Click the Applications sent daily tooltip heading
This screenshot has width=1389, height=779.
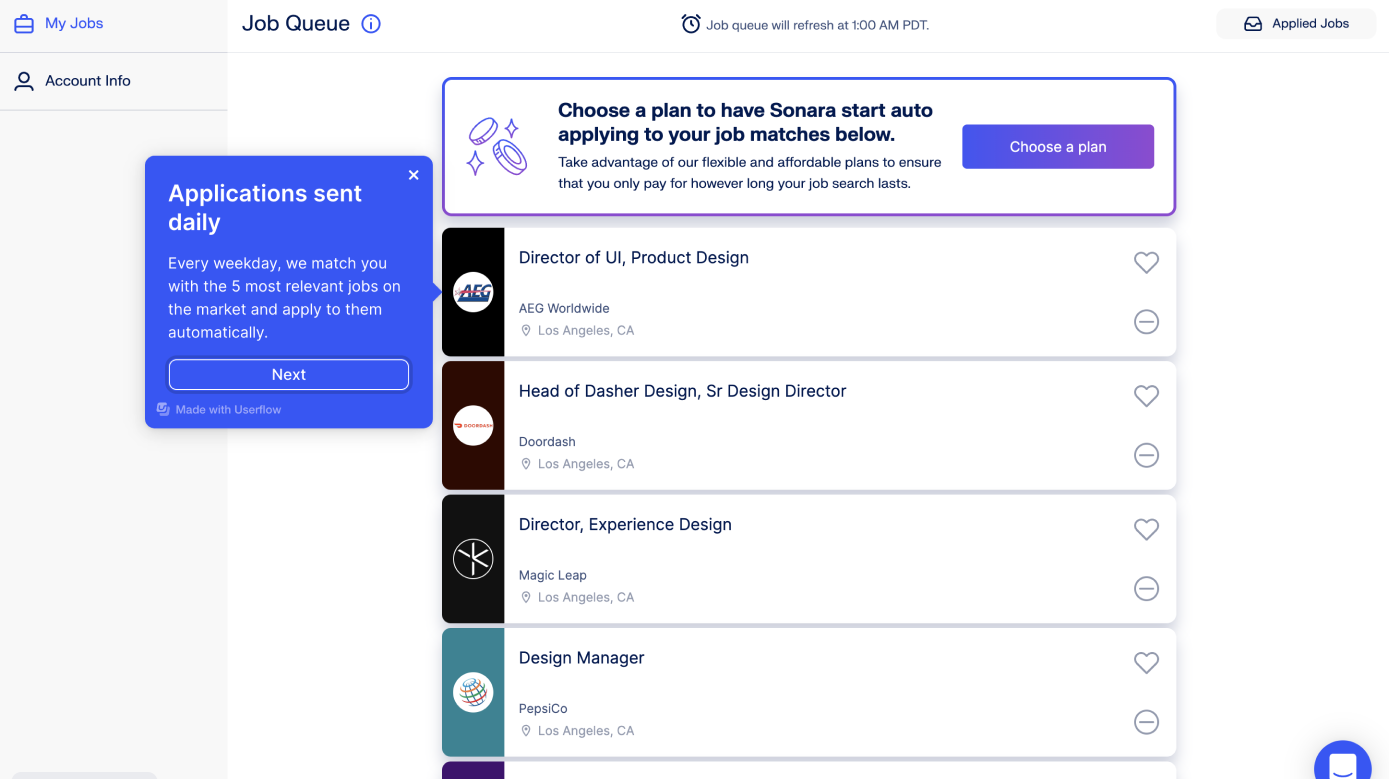(265, 208)
